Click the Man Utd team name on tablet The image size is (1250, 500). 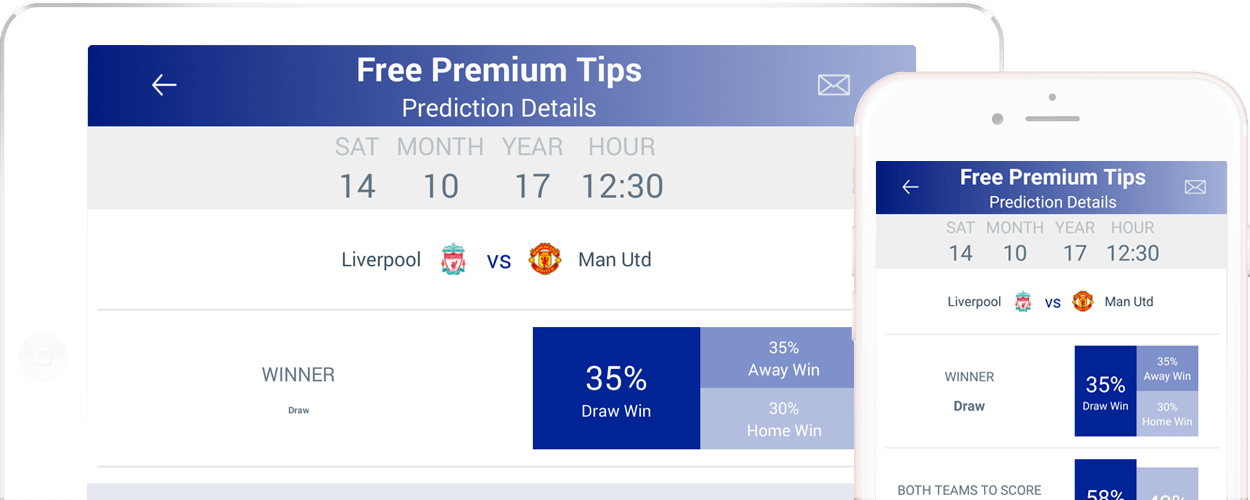pos(615,260)
